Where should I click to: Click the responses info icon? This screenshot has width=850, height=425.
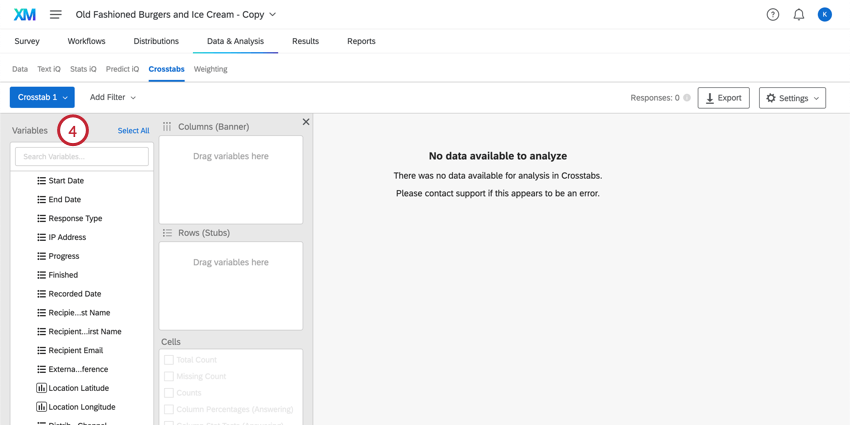(687, 98)
